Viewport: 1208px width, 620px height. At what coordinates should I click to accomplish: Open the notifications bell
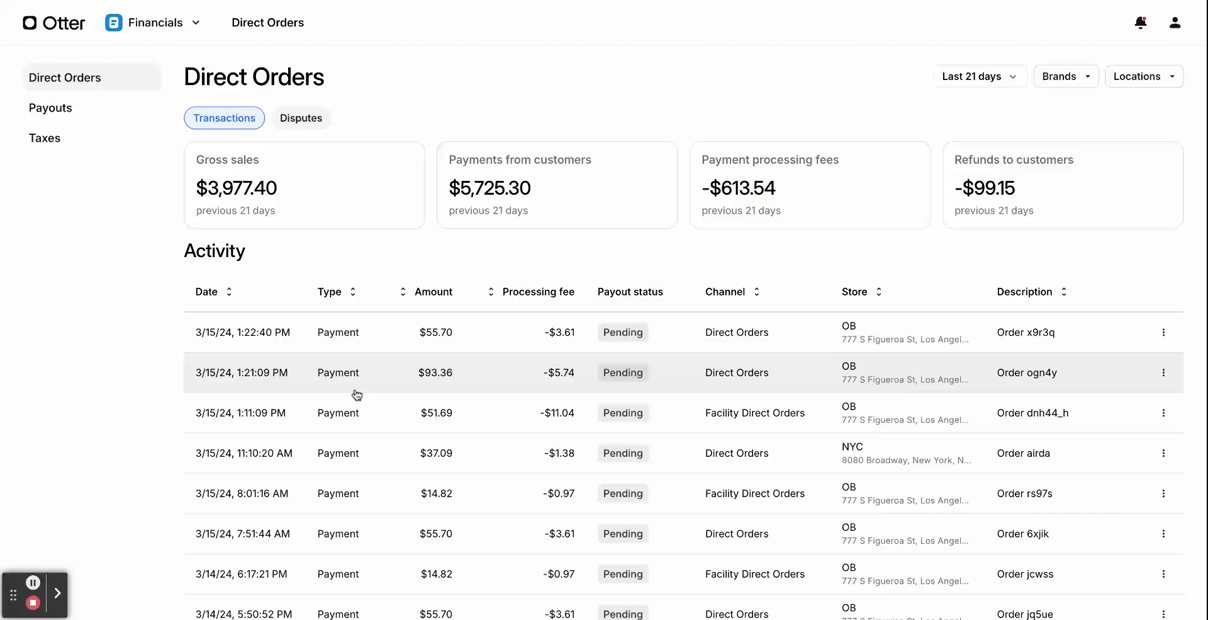pyautogui.click(x=1140, y=22)
